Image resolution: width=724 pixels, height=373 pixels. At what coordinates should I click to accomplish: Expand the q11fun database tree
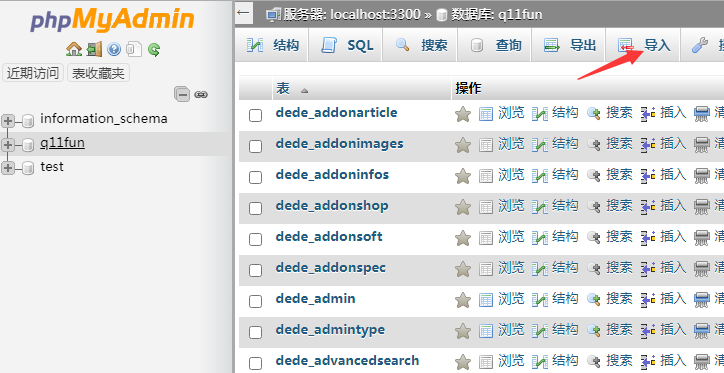pos(7,145)
